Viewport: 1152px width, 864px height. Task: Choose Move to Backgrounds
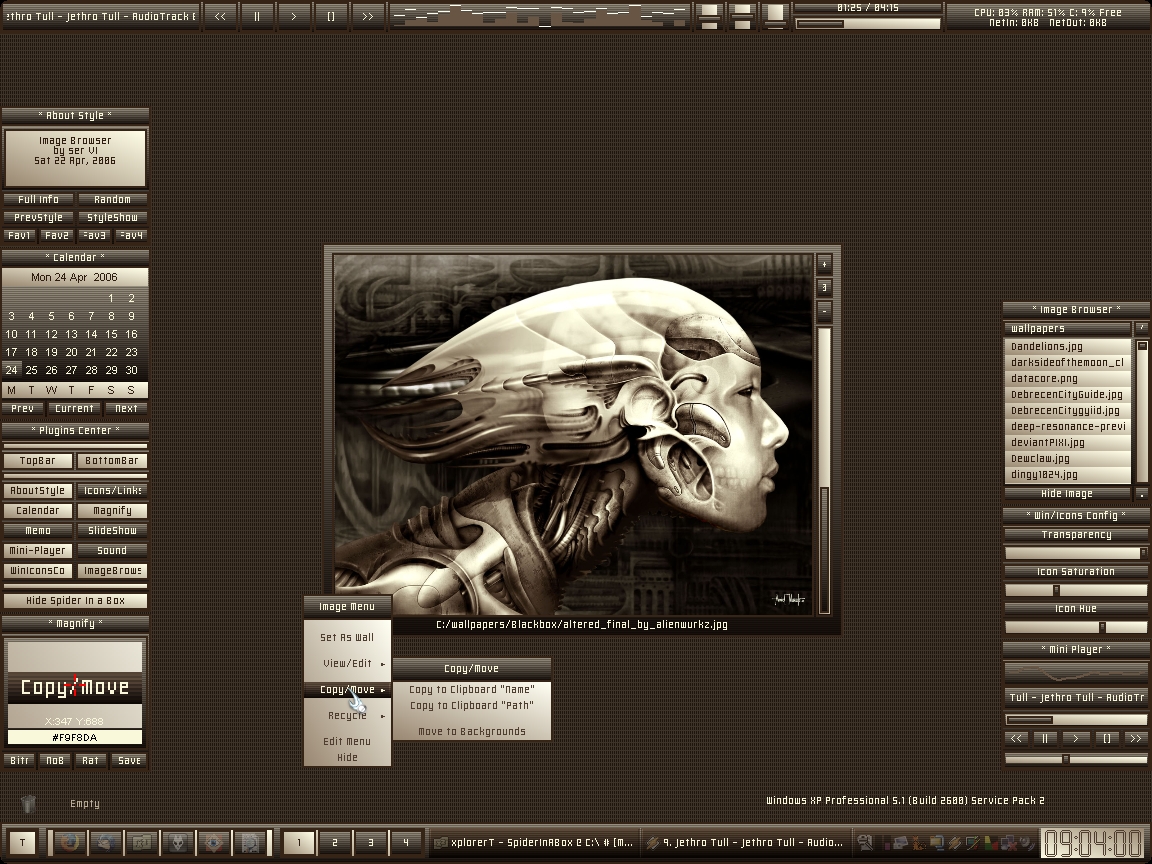pos(472,732)
